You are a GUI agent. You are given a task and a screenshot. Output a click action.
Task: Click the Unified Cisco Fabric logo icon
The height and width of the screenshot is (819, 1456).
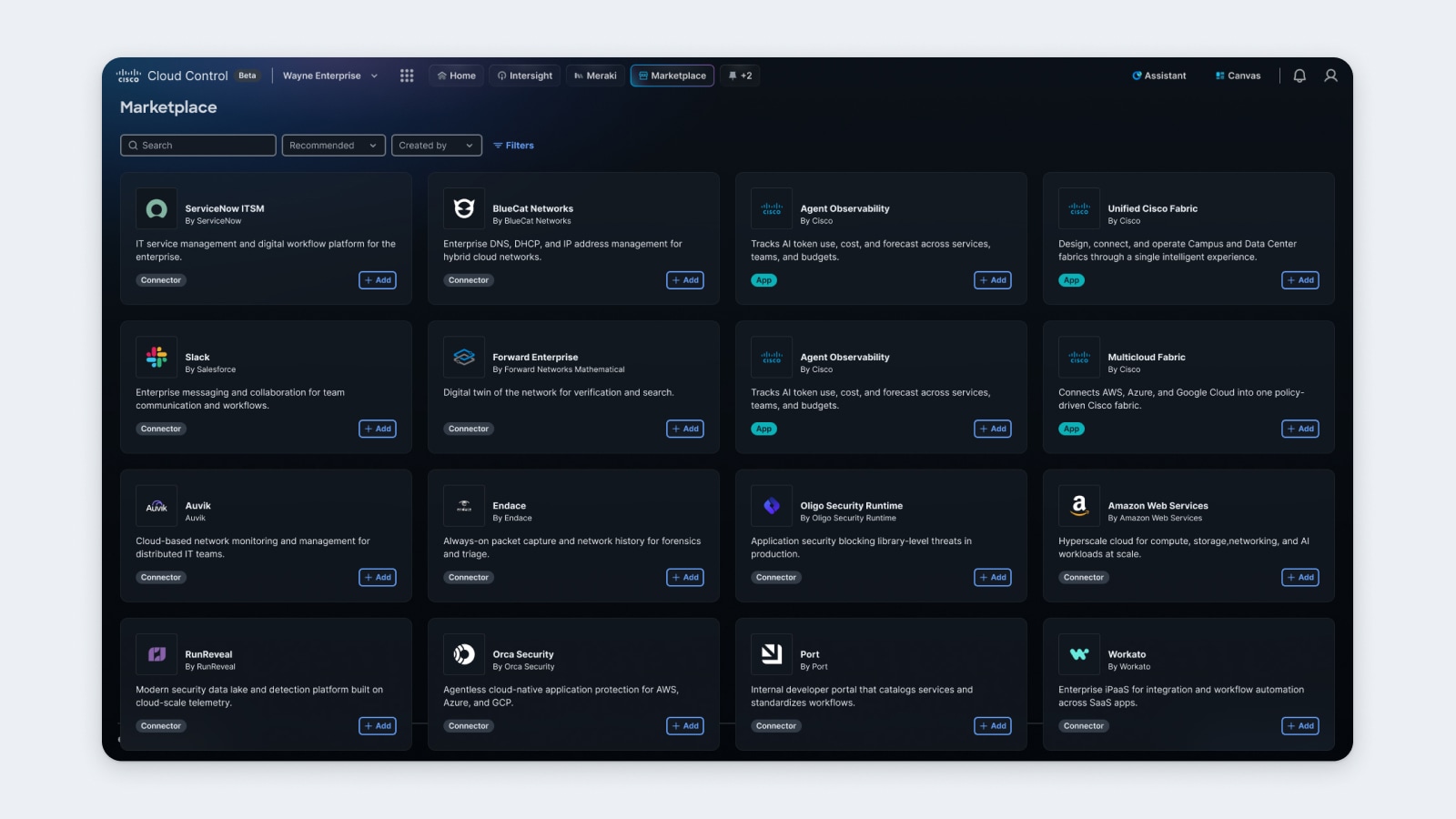point(1079,209)
